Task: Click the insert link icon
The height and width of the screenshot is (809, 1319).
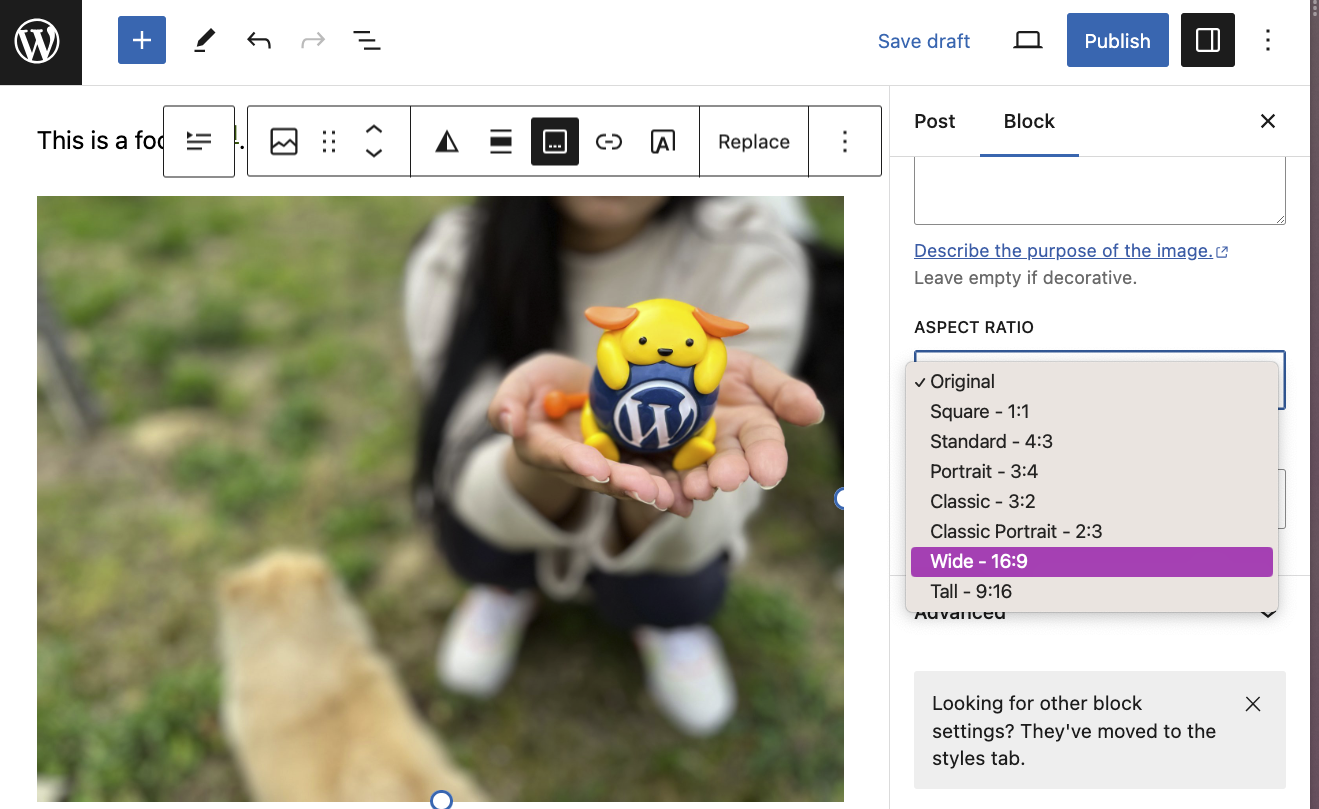Action: click(608, 142)
